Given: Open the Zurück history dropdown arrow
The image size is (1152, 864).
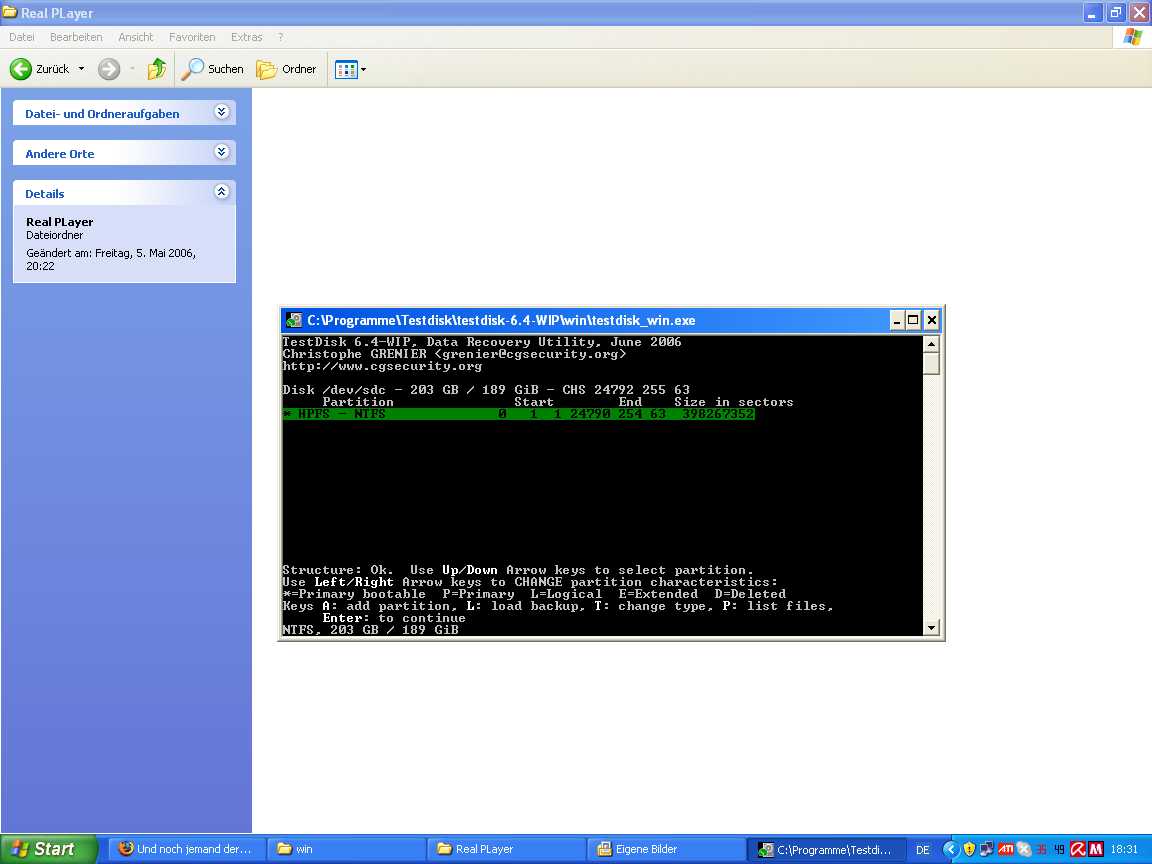Looking at the screenshot, I should click(x=82, y=69).
